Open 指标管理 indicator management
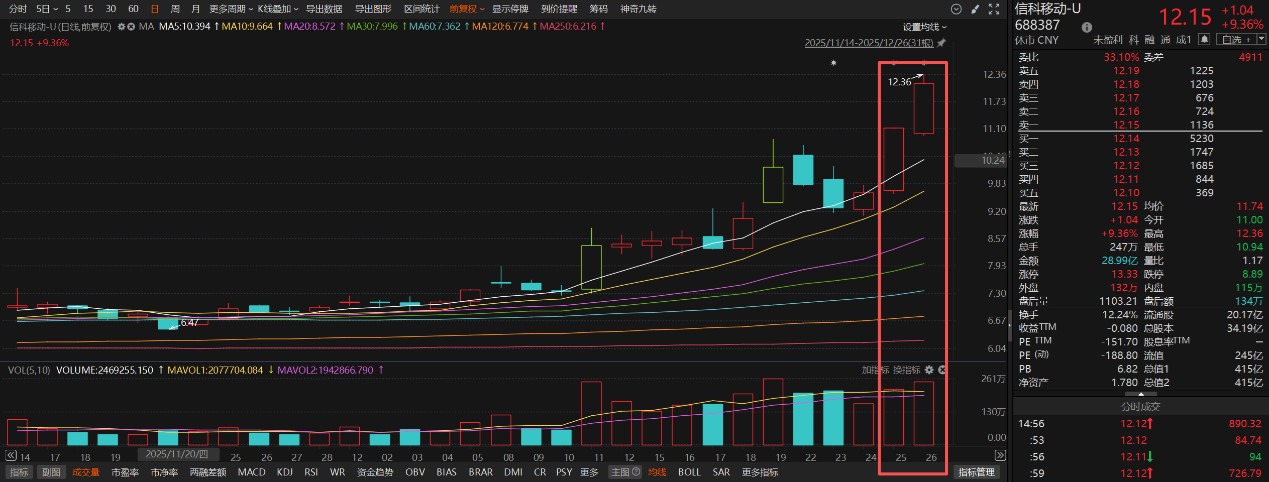 (976, 472)
